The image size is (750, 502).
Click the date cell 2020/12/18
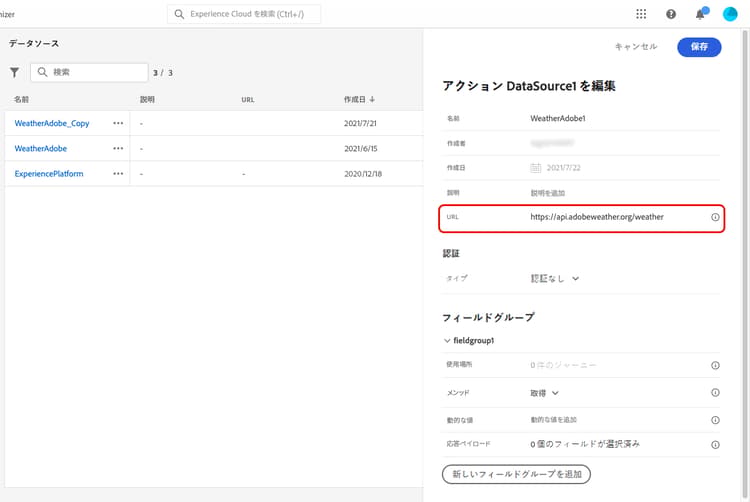tap(363, 174)
